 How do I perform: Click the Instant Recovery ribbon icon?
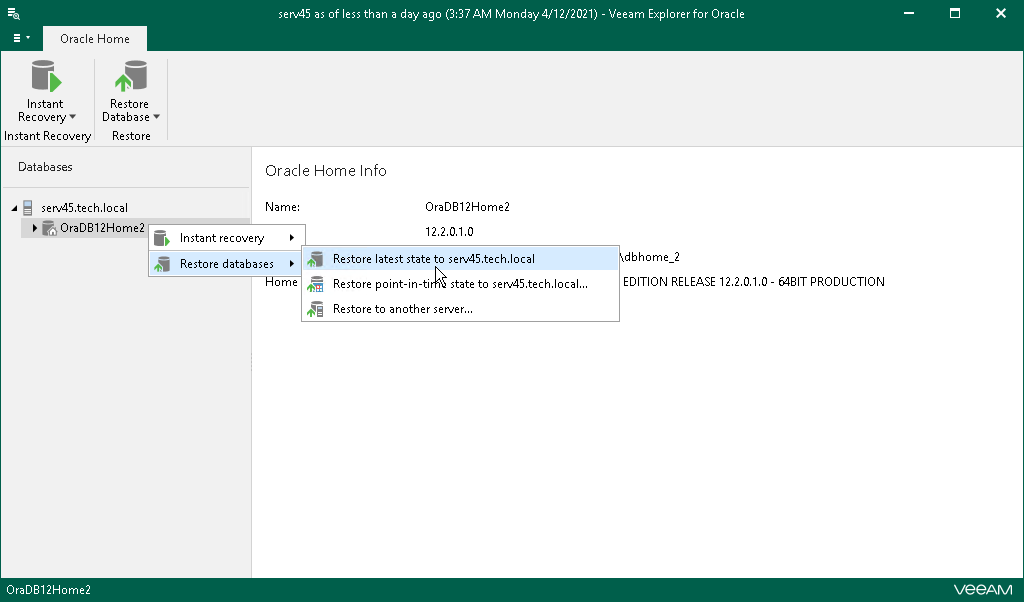coord(45,78)
